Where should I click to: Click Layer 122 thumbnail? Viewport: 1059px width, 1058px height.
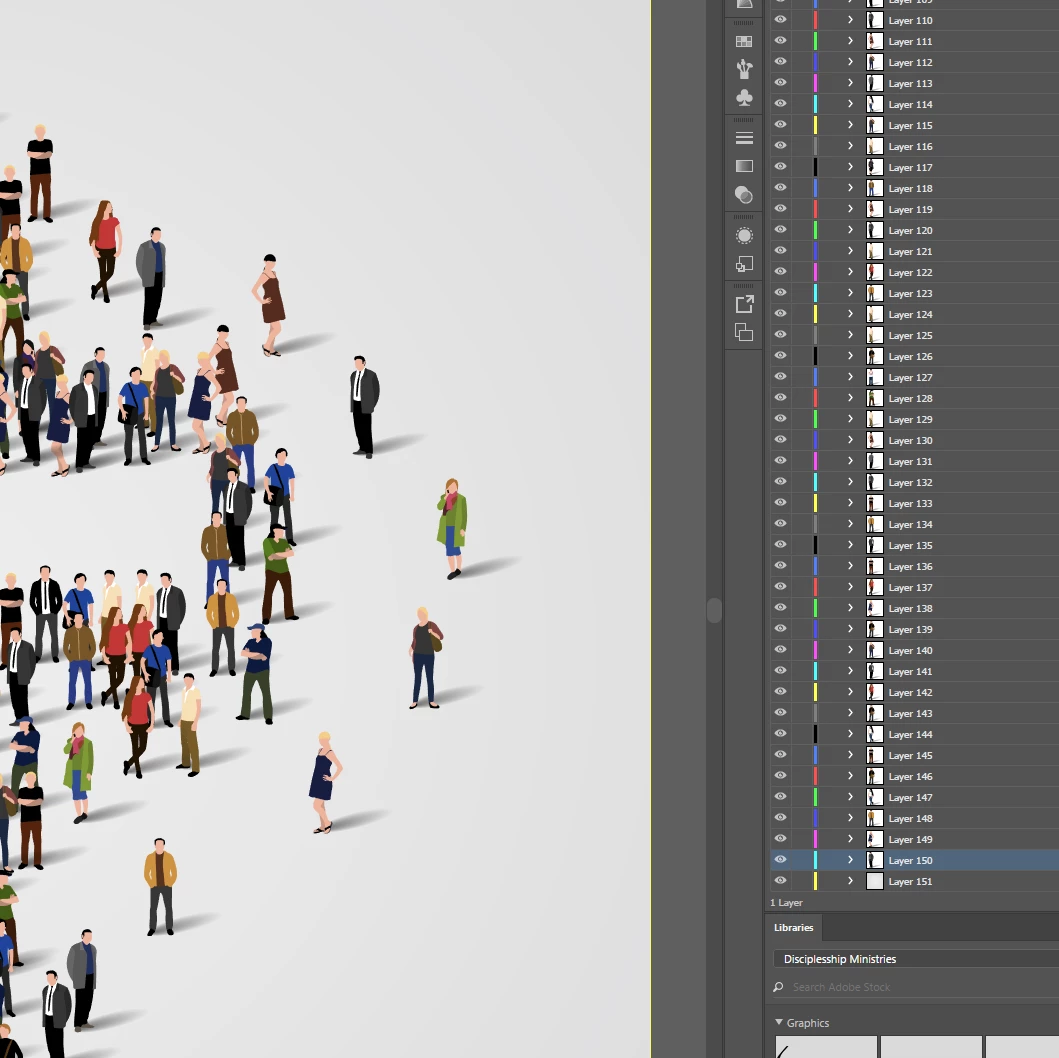tap(875, 272)
